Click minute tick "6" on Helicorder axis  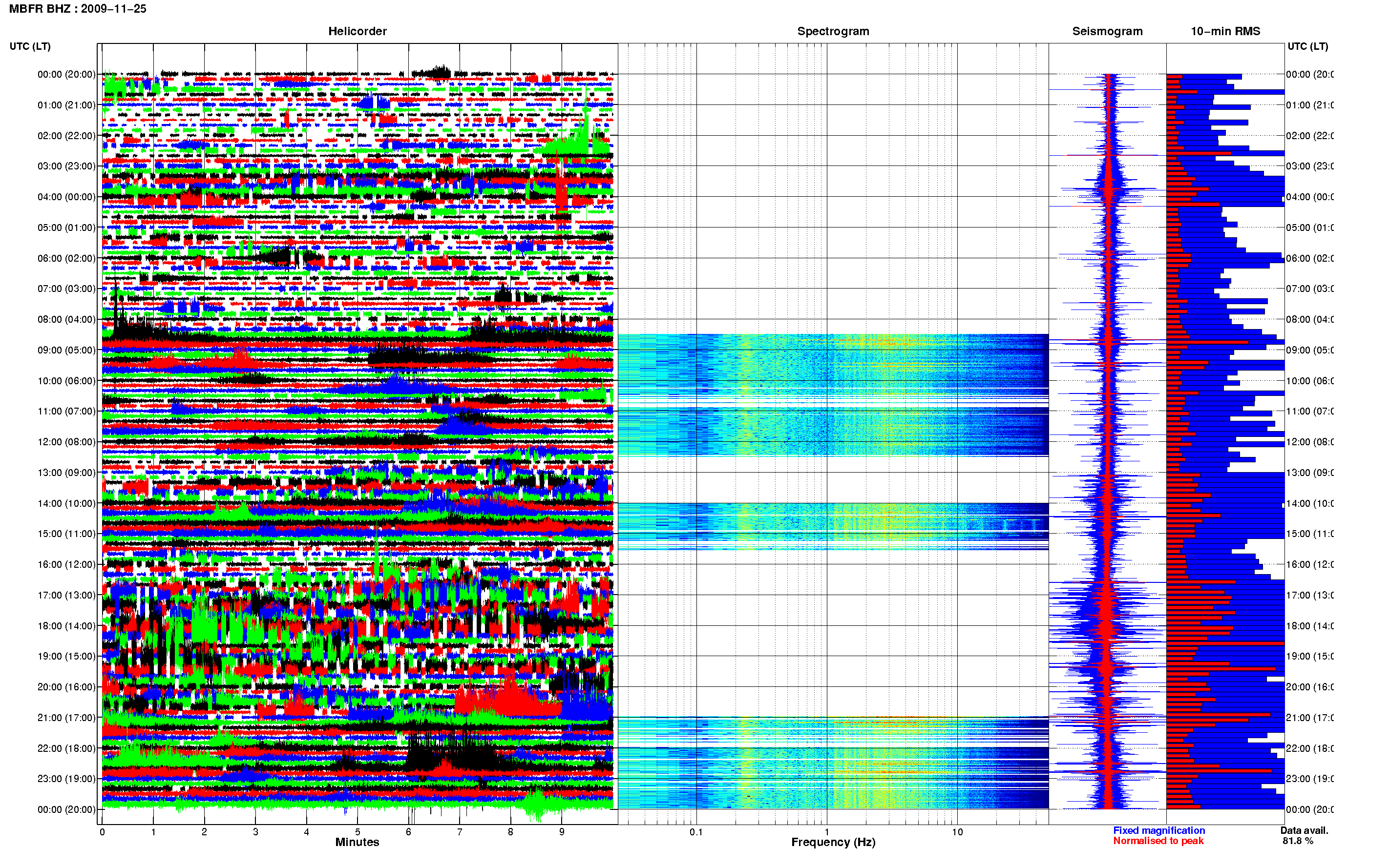[x=409, y=832]
